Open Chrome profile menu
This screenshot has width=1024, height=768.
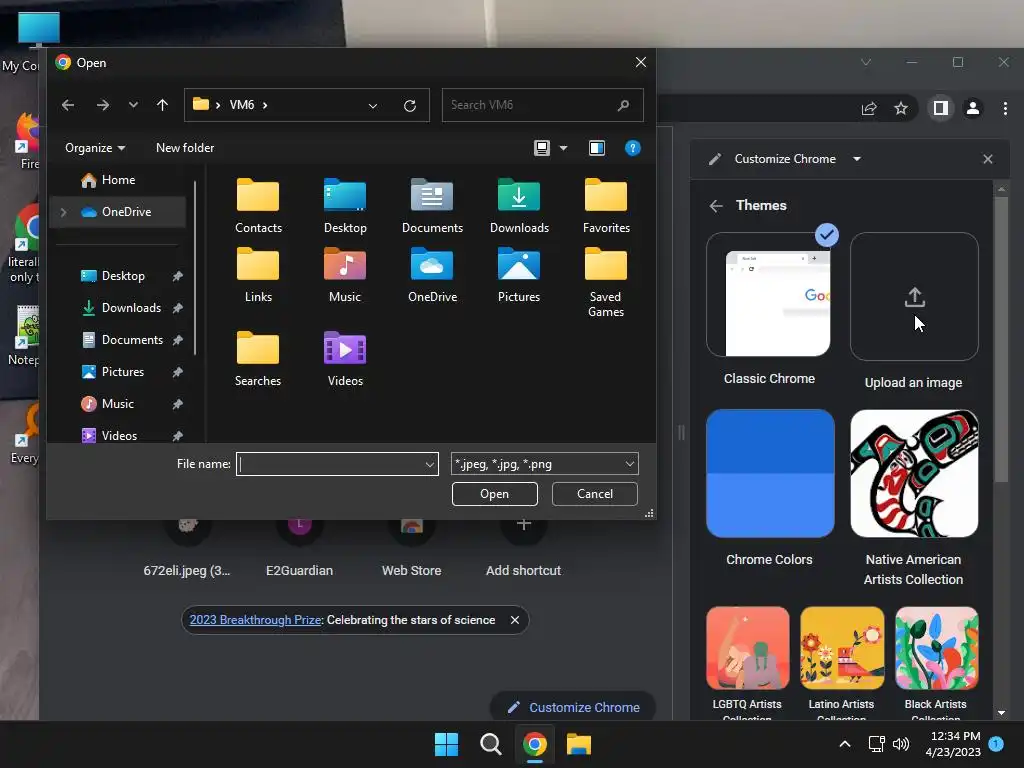click(x=973, y=108)
